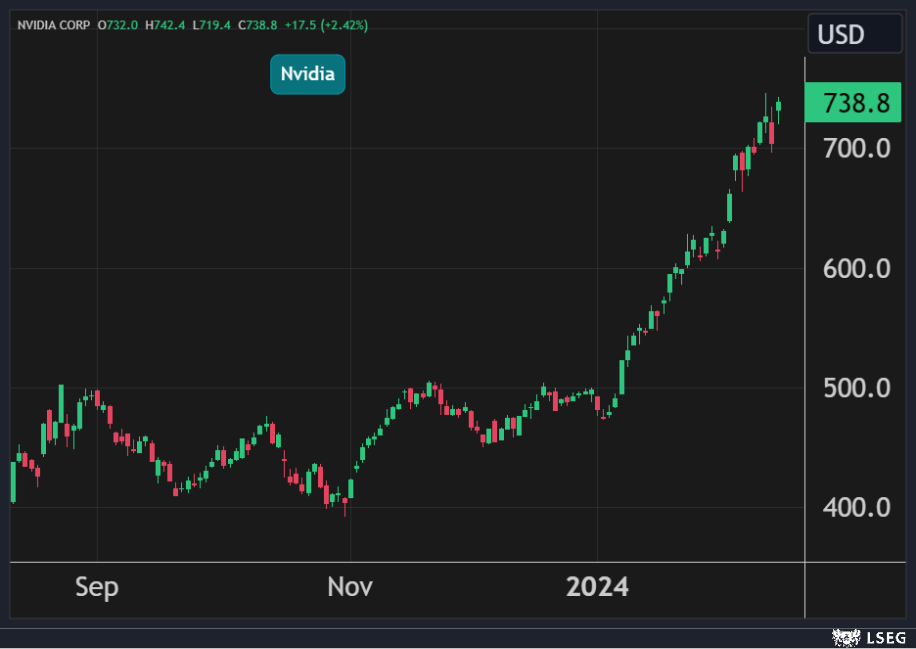Select the green 738.8 current price tag

point(855,102)
